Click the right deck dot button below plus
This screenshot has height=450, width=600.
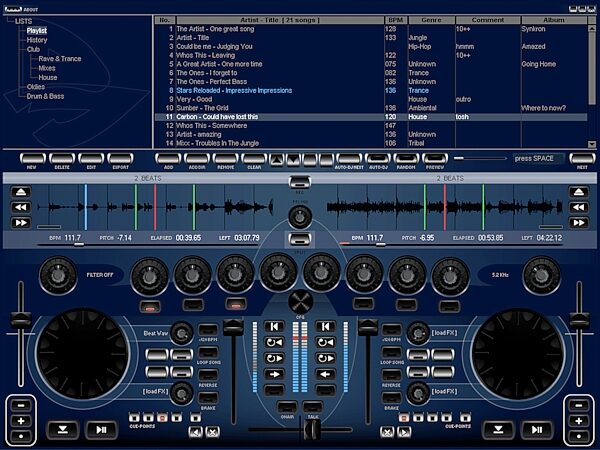[579, 436]
